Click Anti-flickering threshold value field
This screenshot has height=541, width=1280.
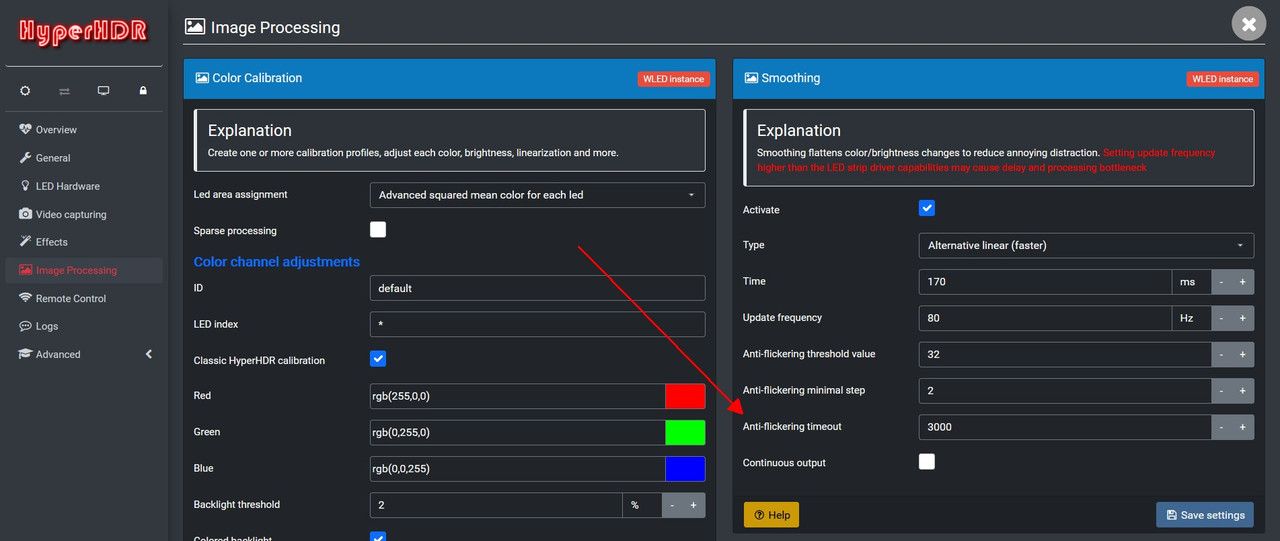(1065, 354)
